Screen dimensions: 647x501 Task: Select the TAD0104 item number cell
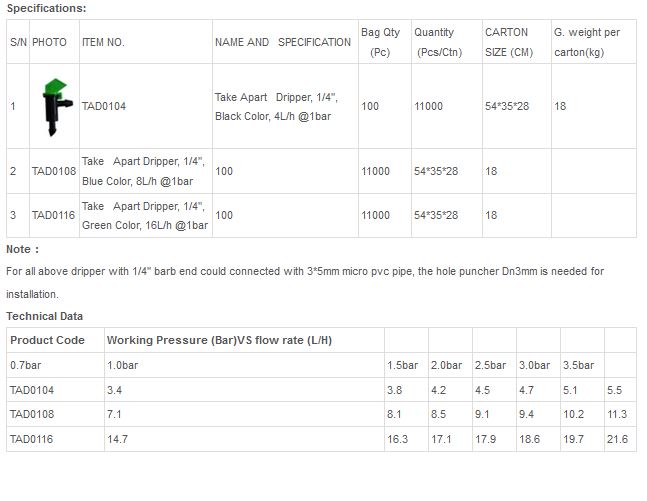tap(103, 106)
